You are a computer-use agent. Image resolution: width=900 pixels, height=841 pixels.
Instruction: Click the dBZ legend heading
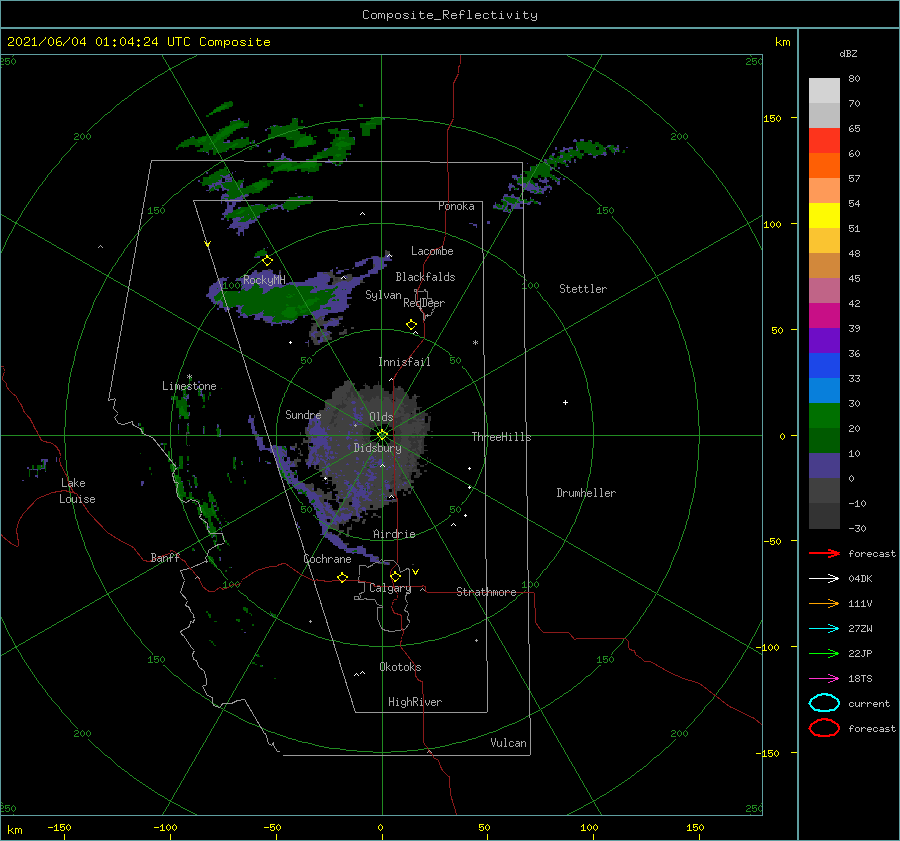coord(848,54)
